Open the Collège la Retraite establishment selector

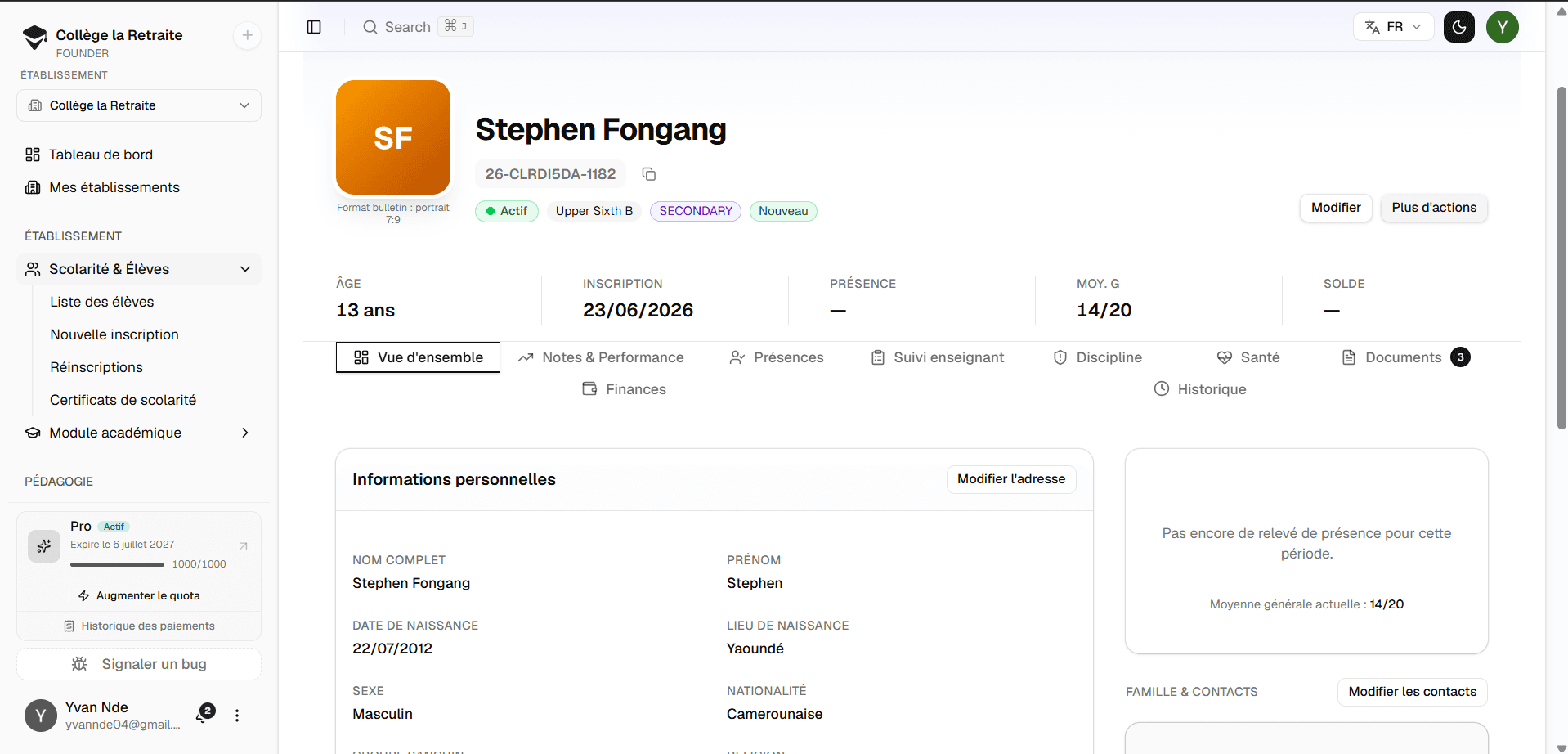coord(139,105)
